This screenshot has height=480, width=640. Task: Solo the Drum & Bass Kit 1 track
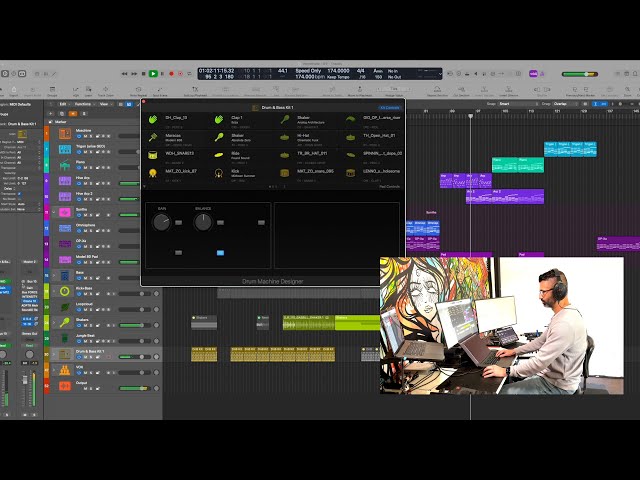91,357
